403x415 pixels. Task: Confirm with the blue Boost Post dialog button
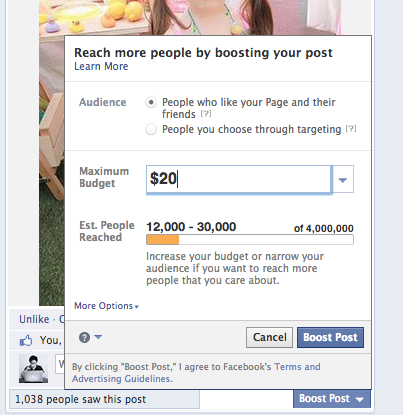pyautogui.click(x=330, y=337)
